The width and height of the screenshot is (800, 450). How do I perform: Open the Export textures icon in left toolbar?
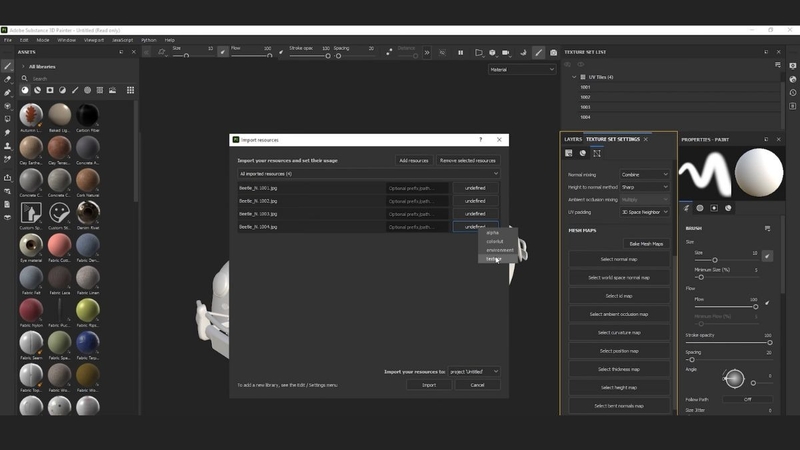(x=7, y=178)
